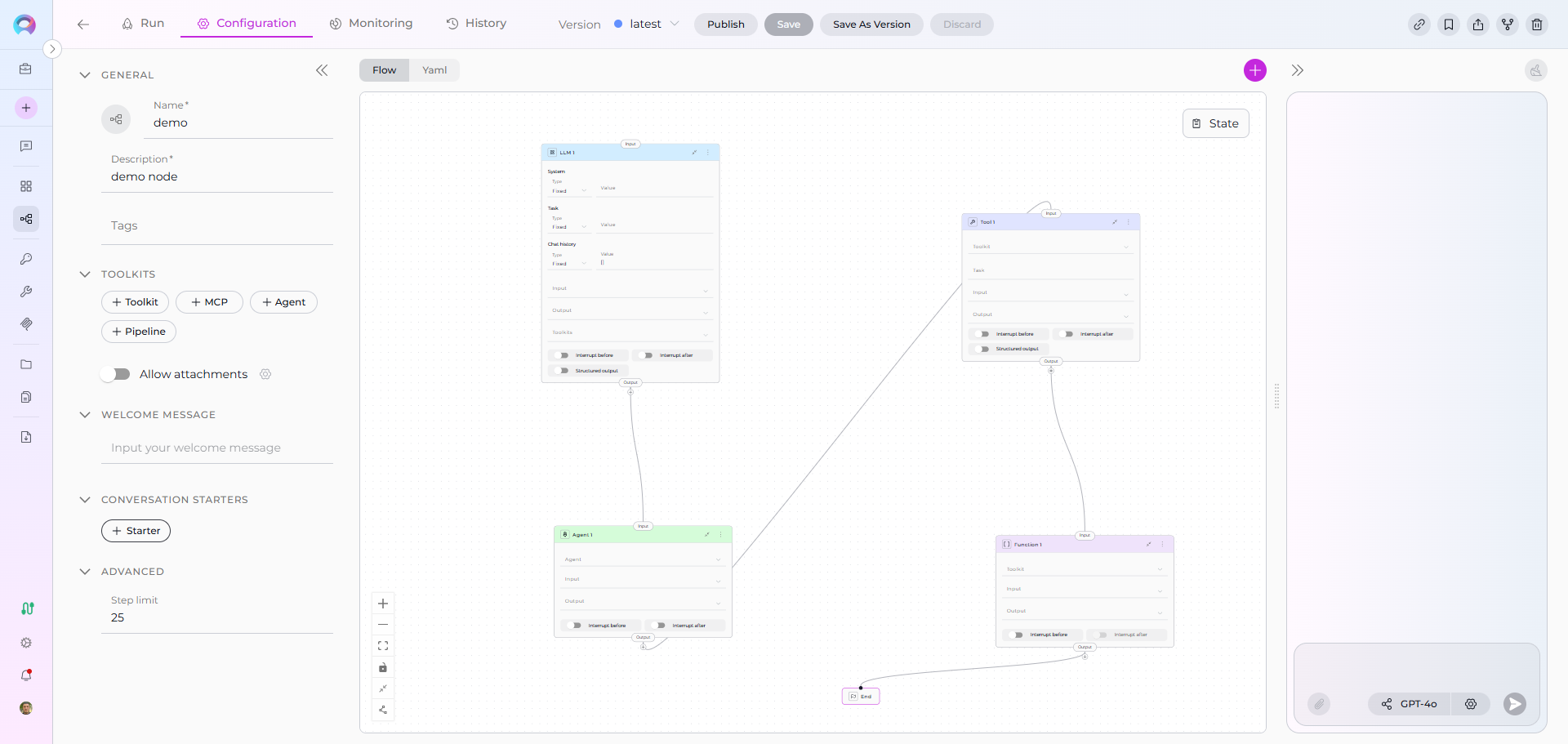Collapse the ADVANCED section
Image resolution: width=1568 pixels, height=744 pixels.
[x=85, y=572]
